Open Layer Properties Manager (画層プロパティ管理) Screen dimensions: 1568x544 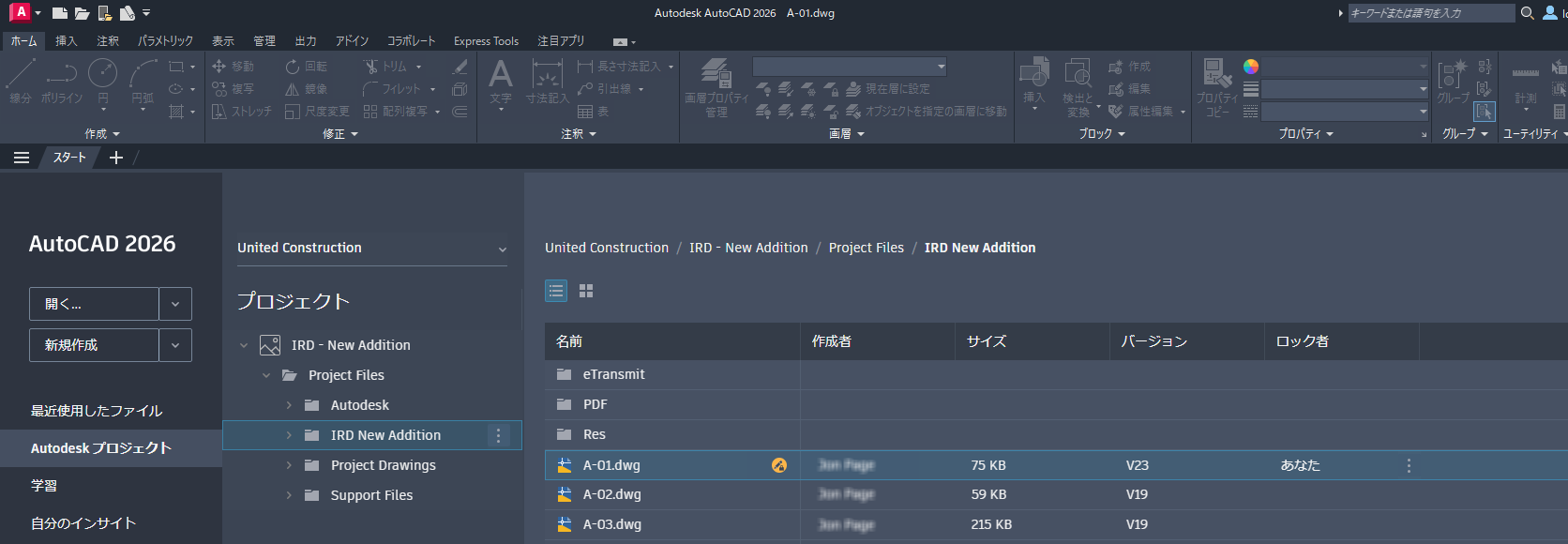pyautogui.click(x=716, y=86)
